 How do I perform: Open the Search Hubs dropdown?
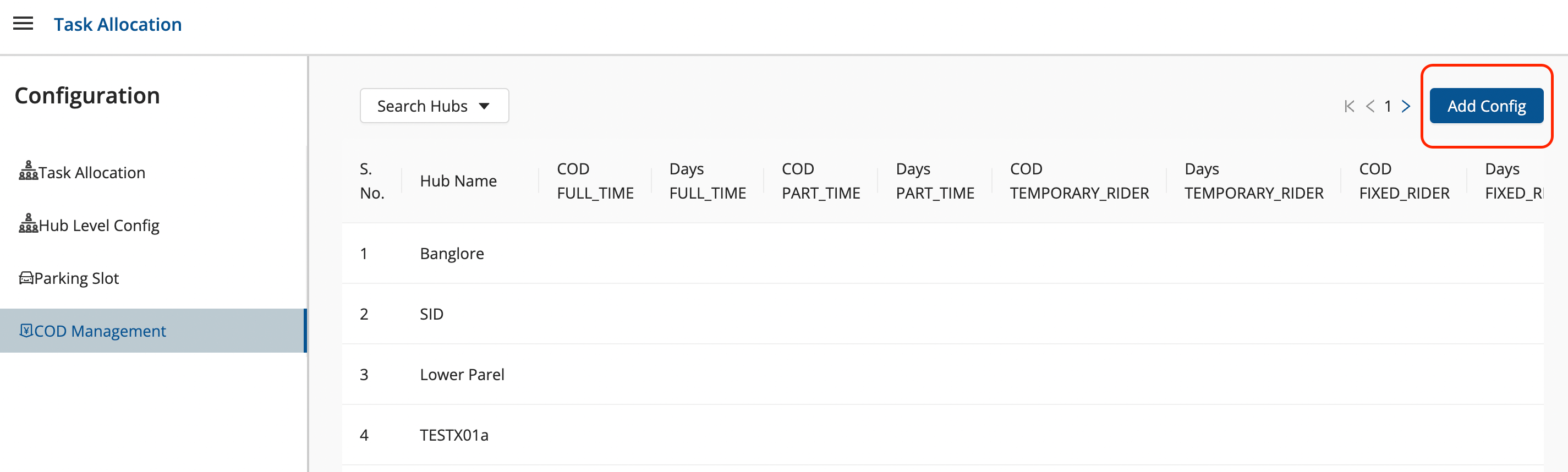(x=423, y=106)
